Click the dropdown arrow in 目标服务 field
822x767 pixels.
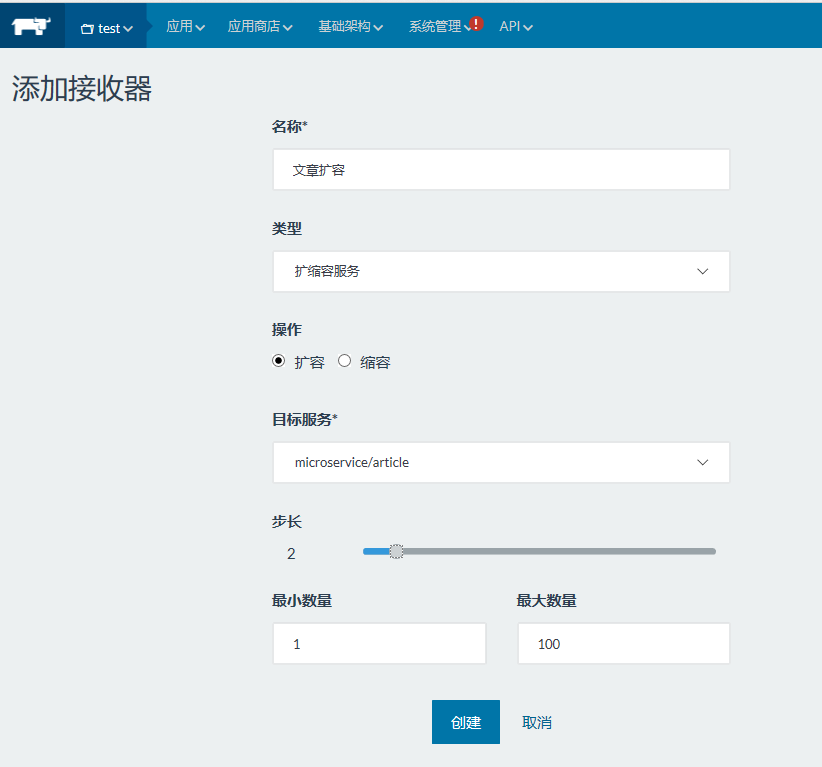pyautogui.click(x=703, y=462)
